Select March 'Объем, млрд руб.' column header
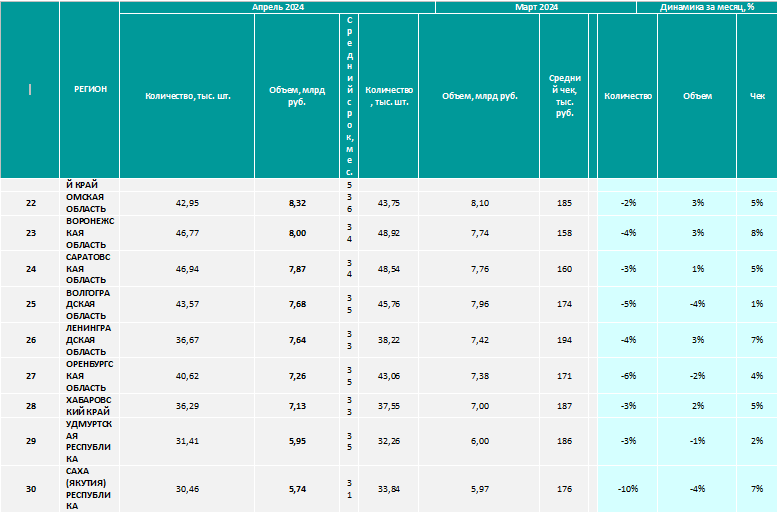This screenshot has width=779, height=512. [x=479, y=96]
